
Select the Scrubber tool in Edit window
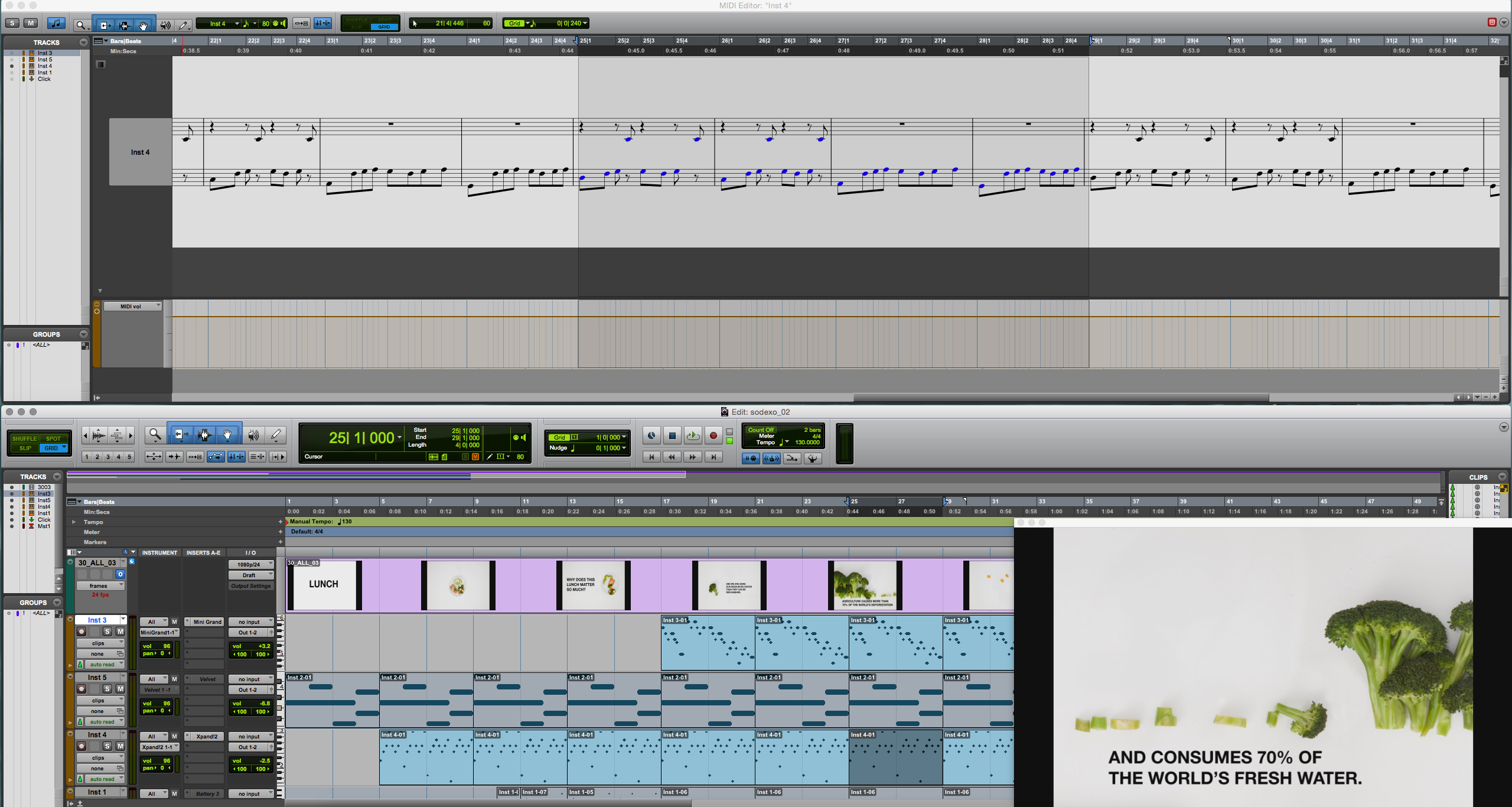click(253, 435)
